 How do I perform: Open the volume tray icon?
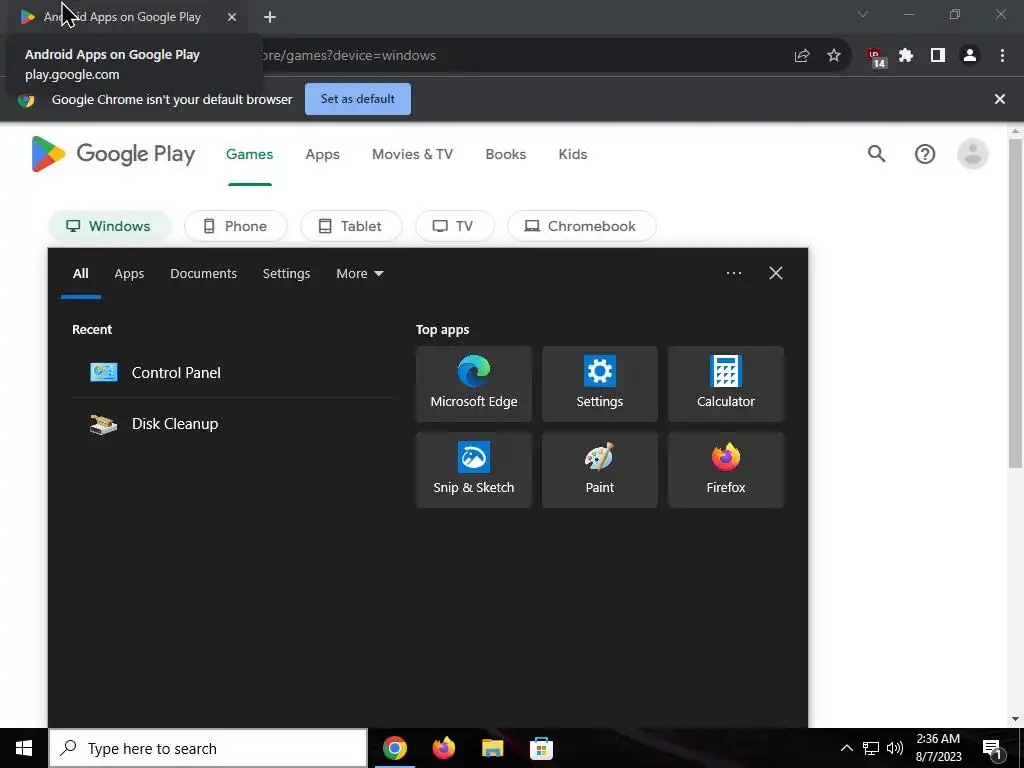click(x=895, y=748)
